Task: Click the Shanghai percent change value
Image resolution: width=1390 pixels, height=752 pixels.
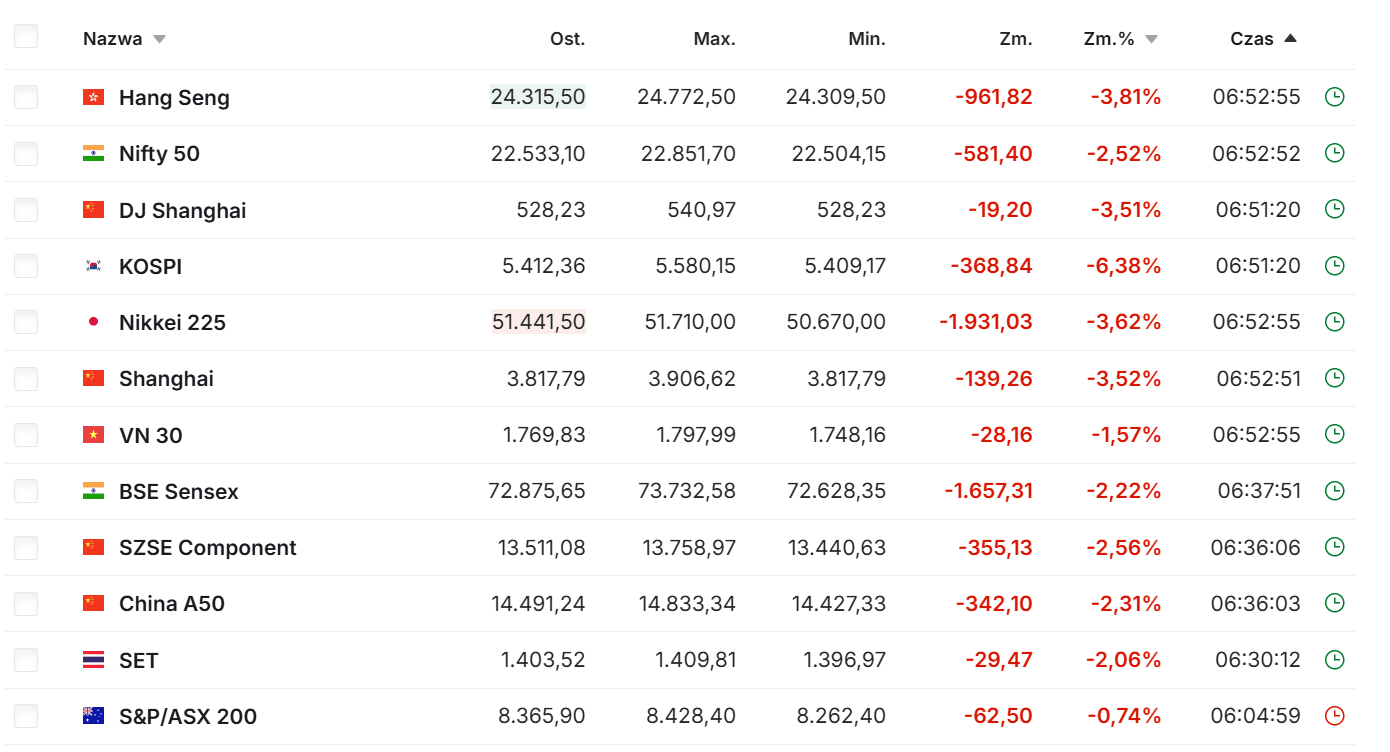Action: 1125,379
